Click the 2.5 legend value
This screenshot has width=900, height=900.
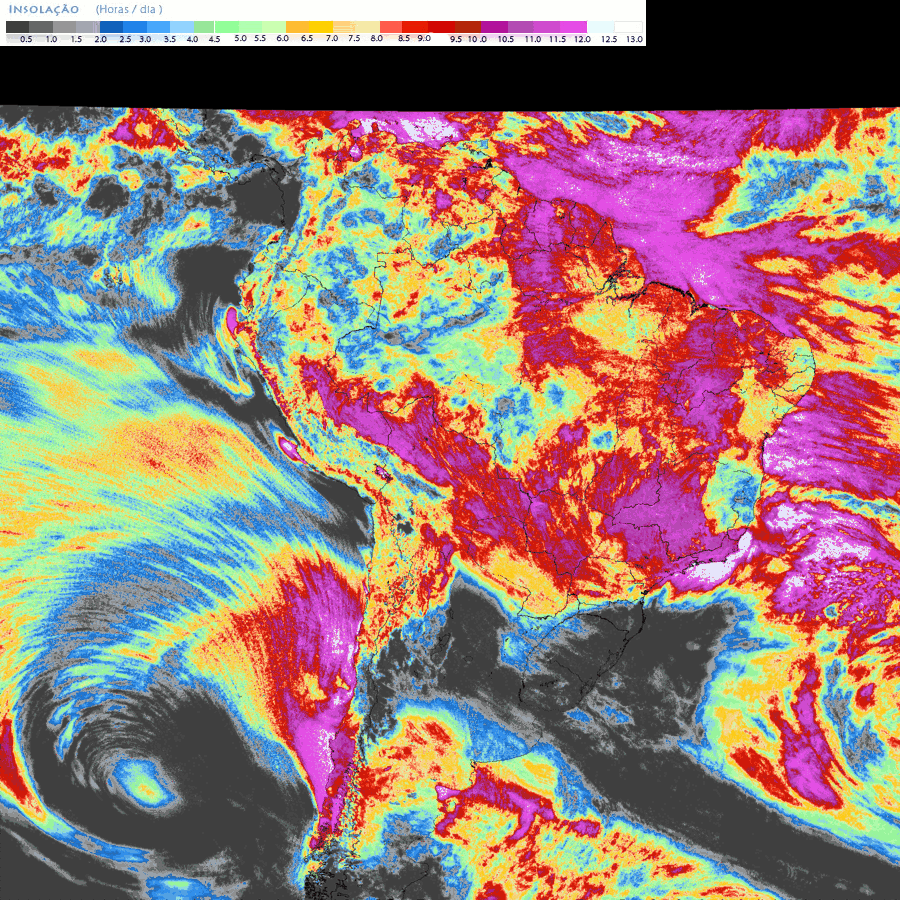(125, 39)
